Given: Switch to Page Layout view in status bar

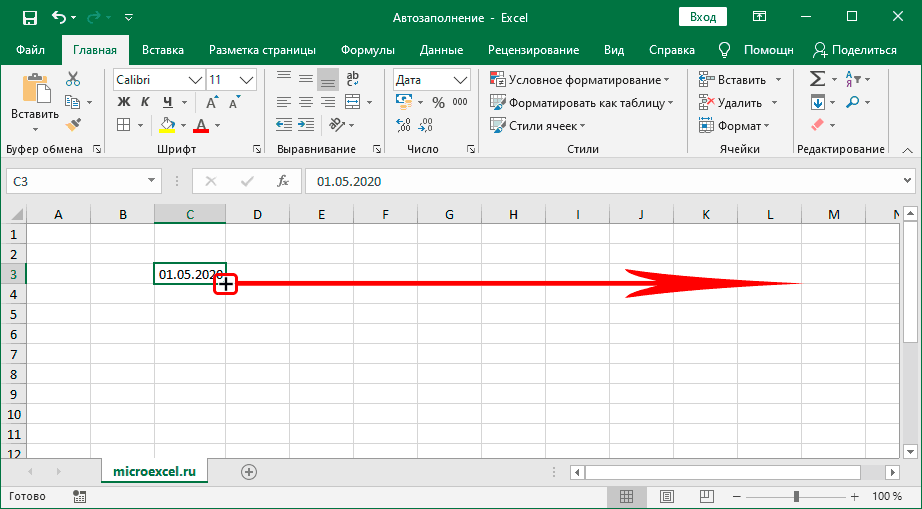Looking at the screenshot, I should point(663,497).
